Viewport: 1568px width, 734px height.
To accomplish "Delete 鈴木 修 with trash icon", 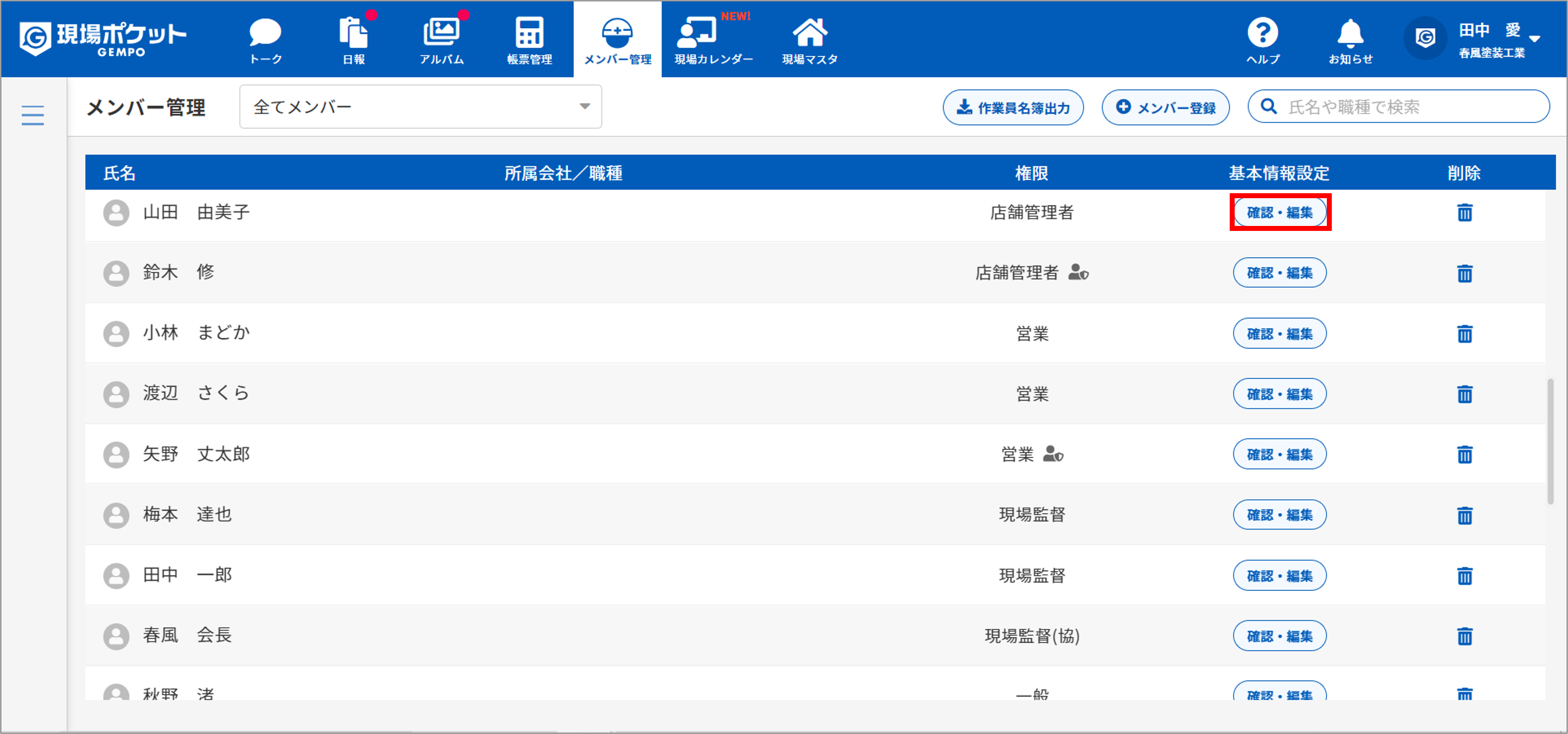I will [x=1464, y=273].
